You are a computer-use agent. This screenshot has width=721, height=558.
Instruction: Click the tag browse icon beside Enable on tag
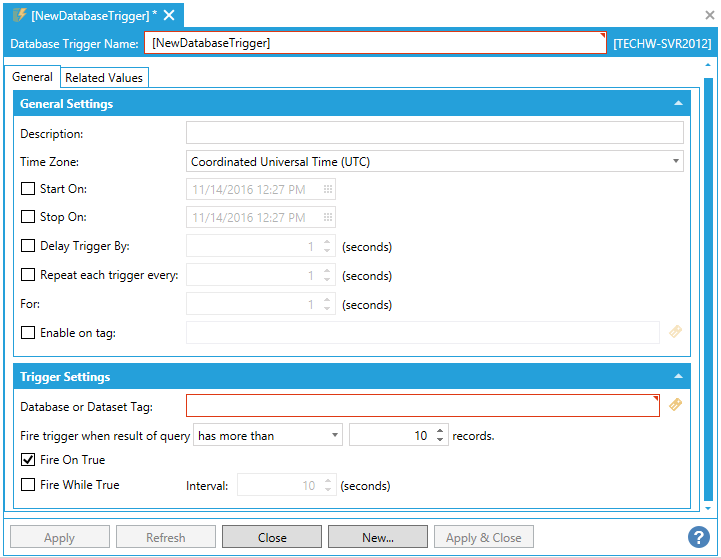[676, 332]
